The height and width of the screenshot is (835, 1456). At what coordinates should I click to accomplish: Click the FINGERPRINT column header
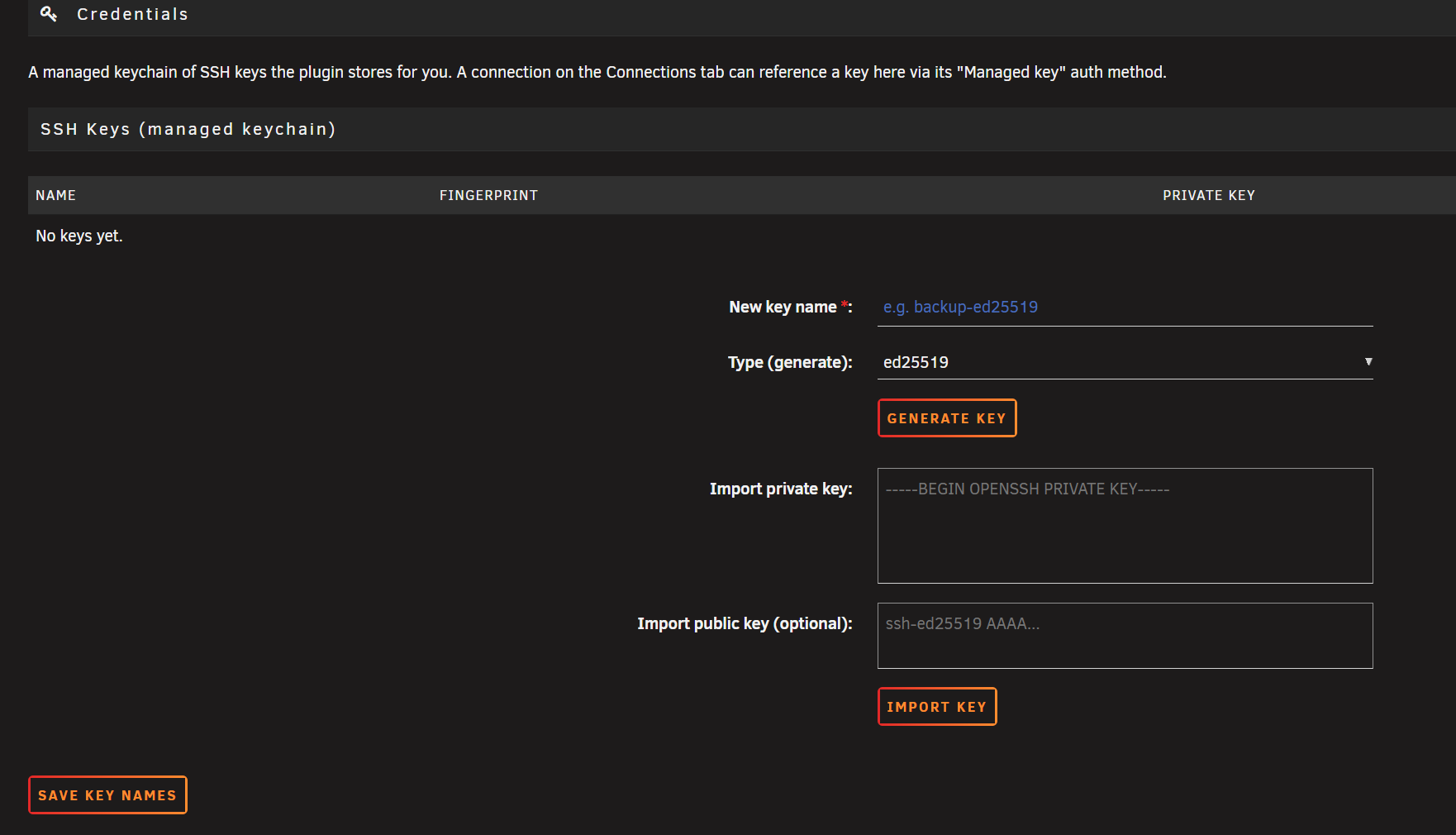tap(488, 195)
